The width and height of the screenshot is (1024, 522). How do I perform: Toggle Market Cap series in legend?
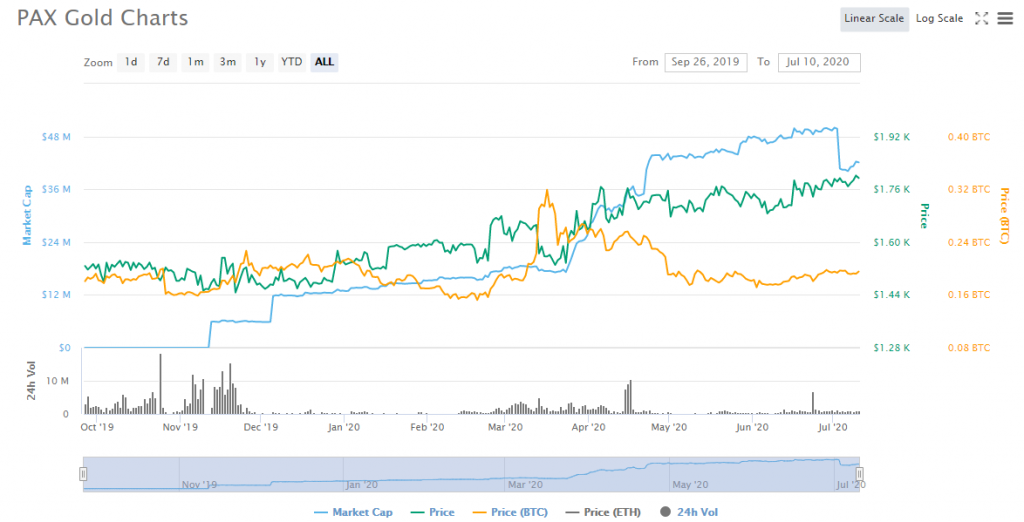pos(353,512)
